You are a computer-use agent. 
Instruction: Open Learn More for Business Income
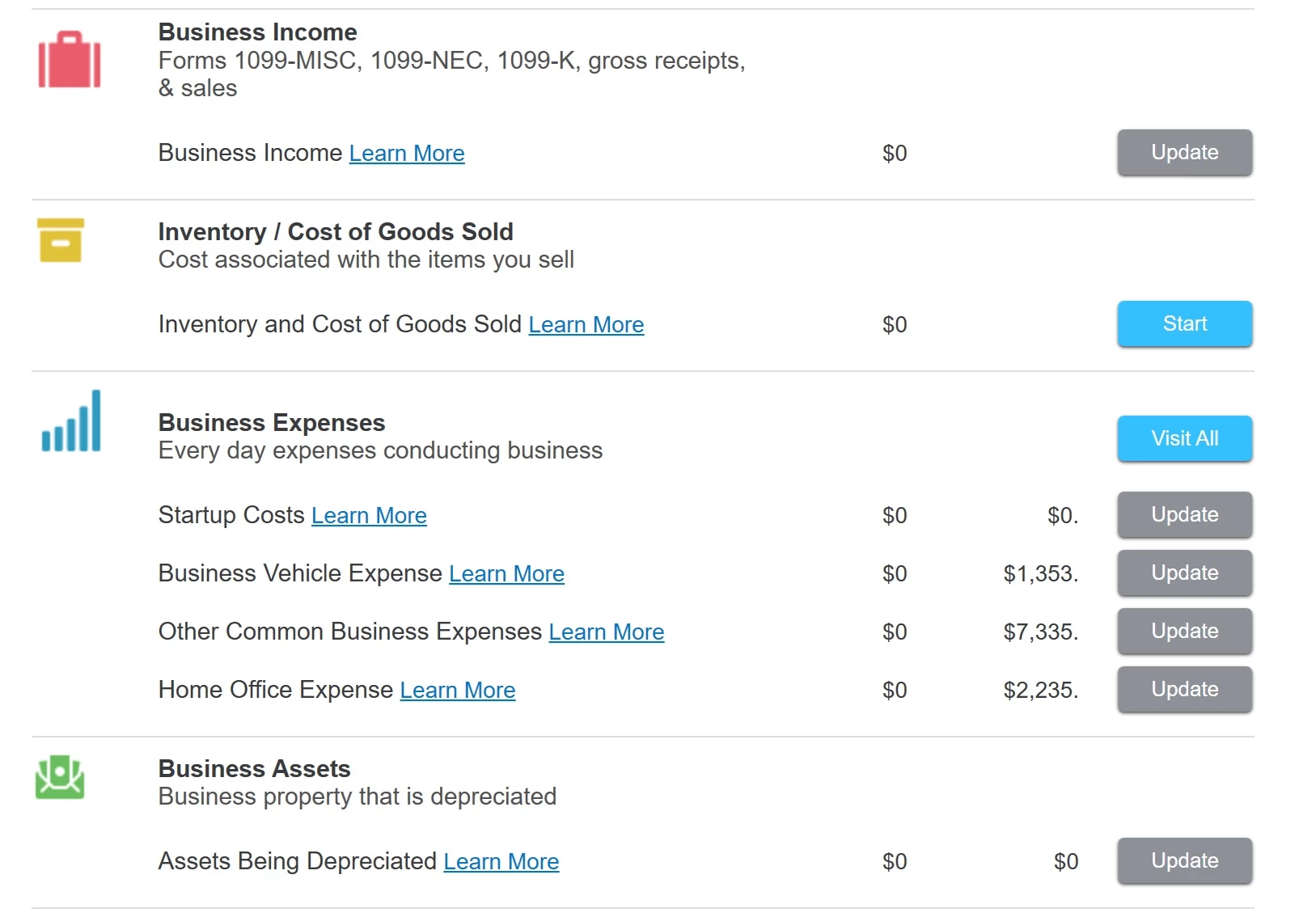tap(407, 153)
